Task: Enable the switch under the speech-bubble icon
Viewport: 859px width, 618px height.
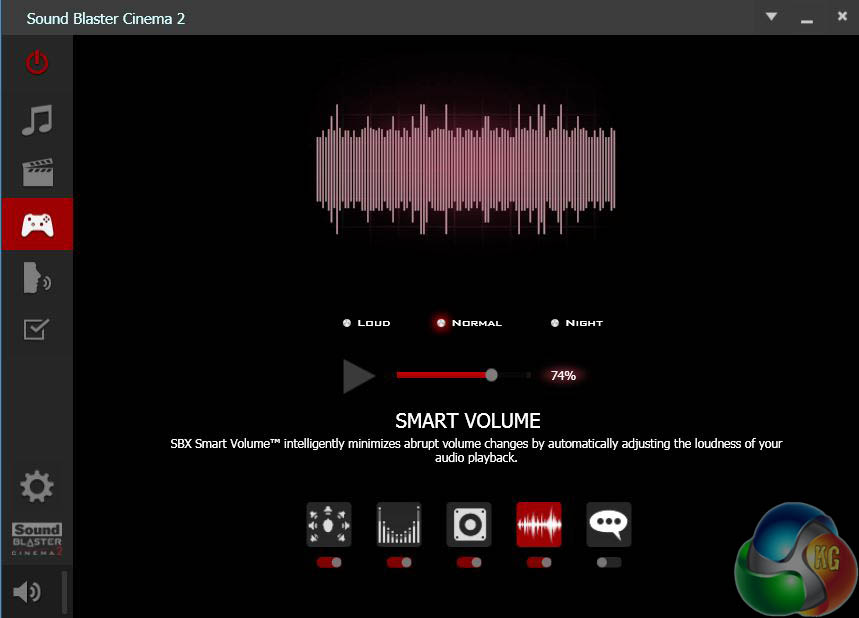Action: point(609,562)
